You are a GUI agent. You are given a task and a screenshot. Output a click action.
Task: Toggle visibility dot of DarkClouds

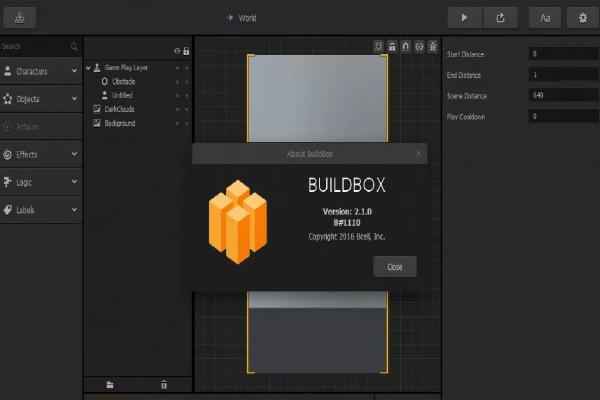[x=177, y=109]
